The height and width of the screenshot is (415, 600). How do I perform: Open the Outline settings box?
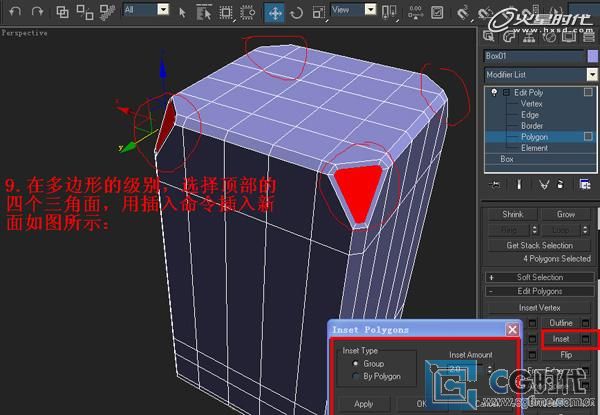tap(586, 324)
